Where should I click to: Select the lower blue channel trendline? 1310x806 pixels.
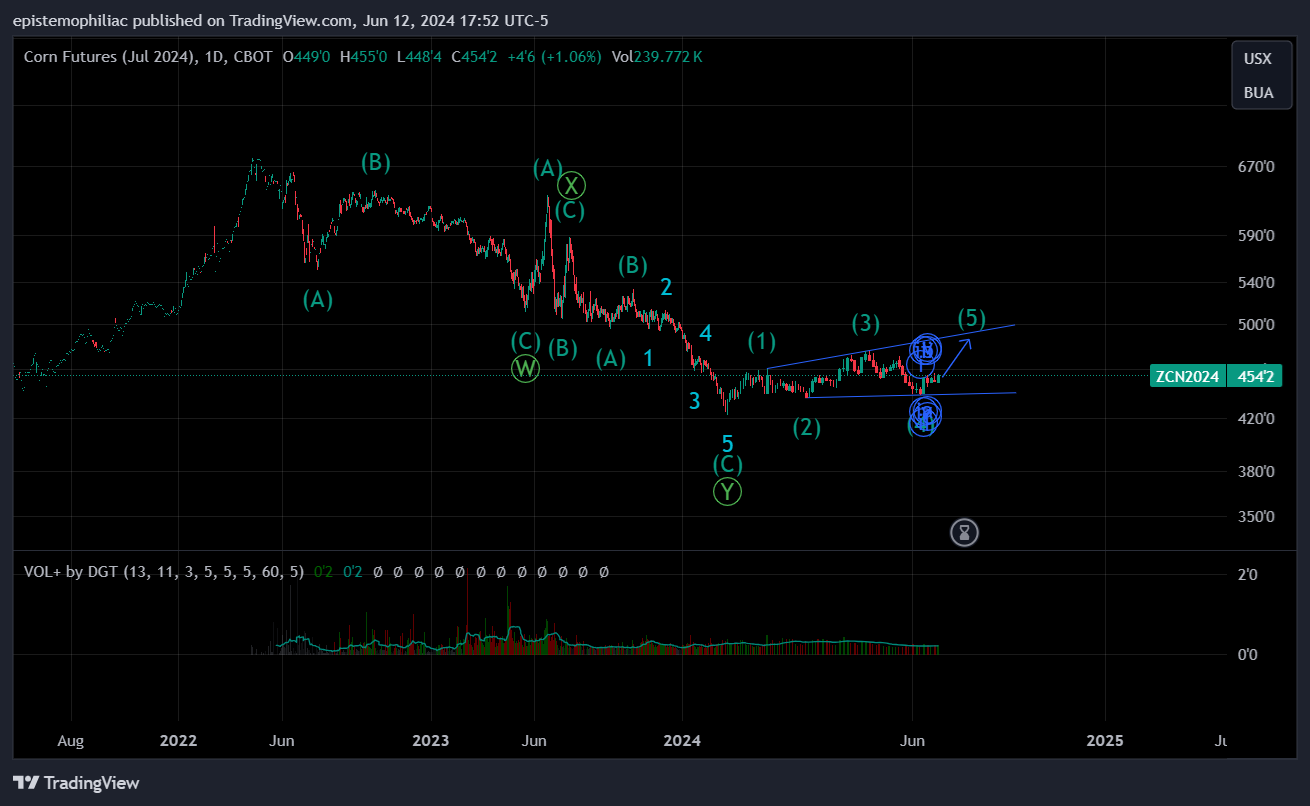tap(912, 394)
